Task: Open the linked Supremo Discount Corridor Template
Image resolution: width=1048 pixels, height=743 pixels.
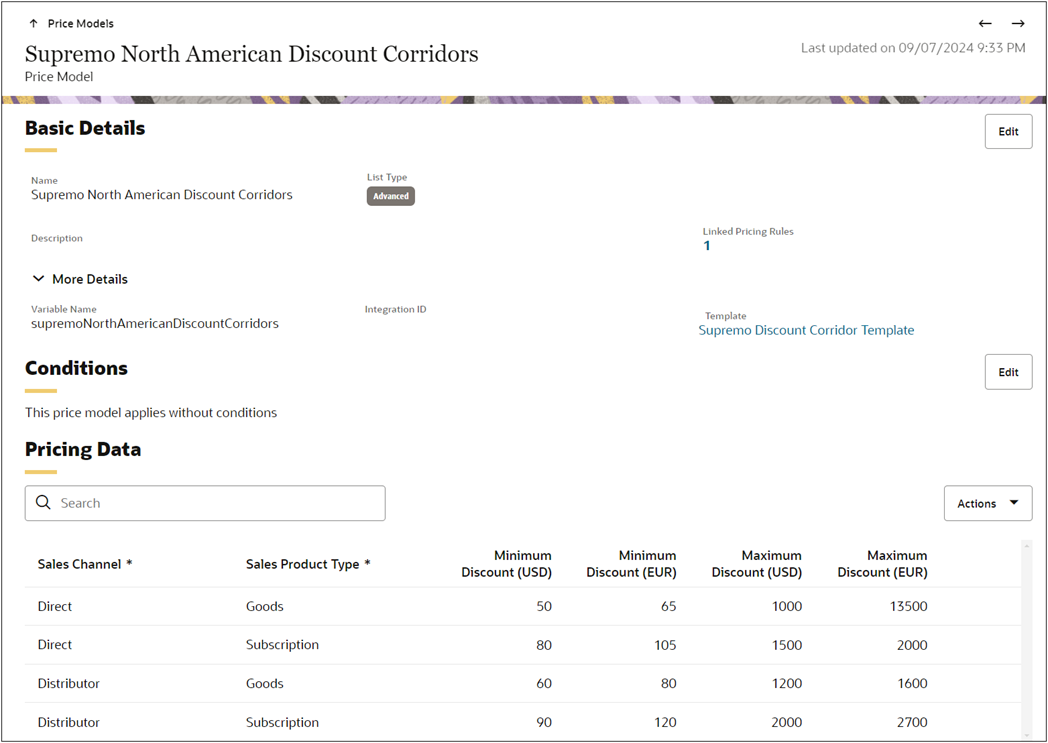Action: [x=806, y=330]
